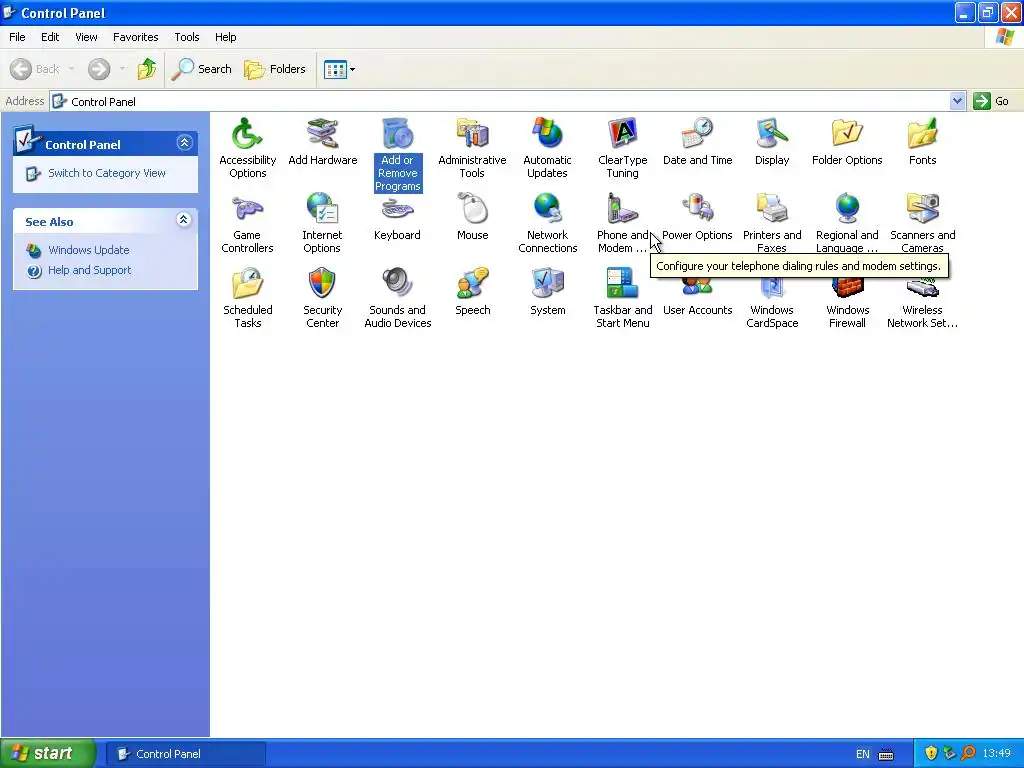Click the Search toolbar button
1024x768 pixels.
click(x=202, y=69)
